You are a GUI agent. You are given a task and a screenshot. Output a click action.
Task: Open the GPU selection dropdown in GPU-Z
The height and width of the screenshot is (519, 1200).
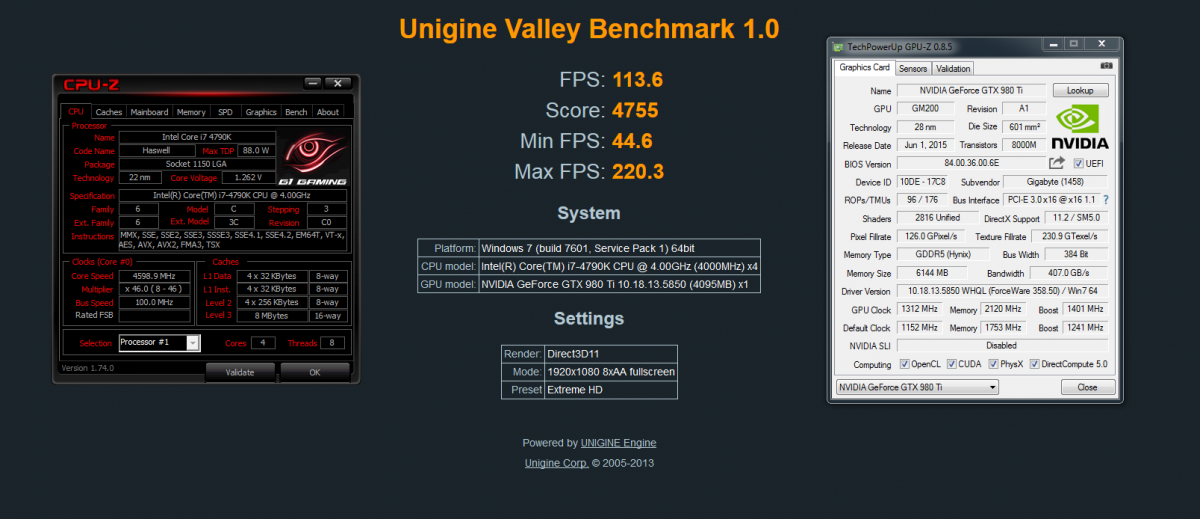(916, 387)
